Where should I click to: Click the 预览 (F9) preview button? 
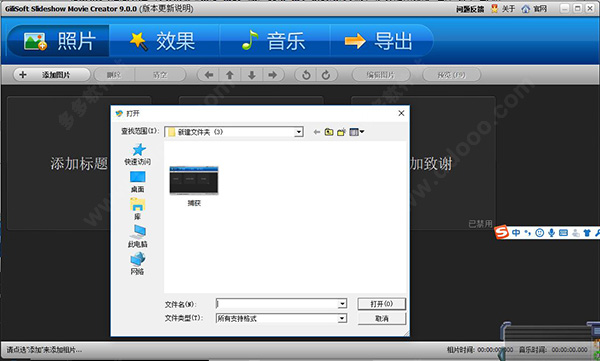452,75
